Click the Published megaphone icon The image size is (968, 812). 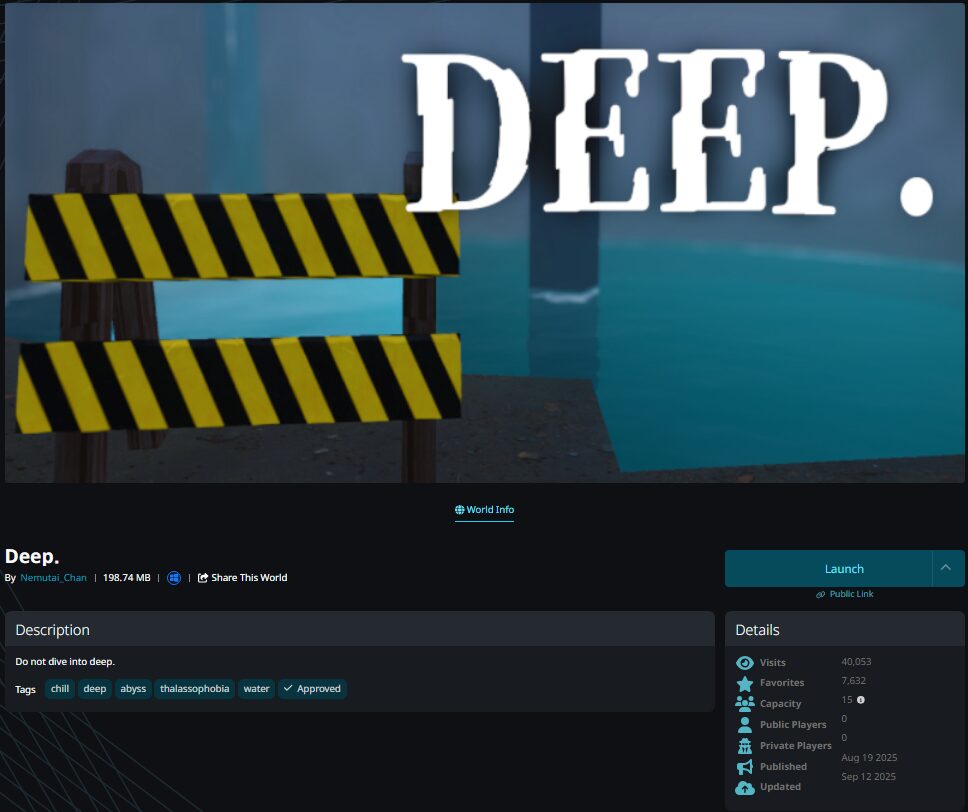(x=745, y=767)
